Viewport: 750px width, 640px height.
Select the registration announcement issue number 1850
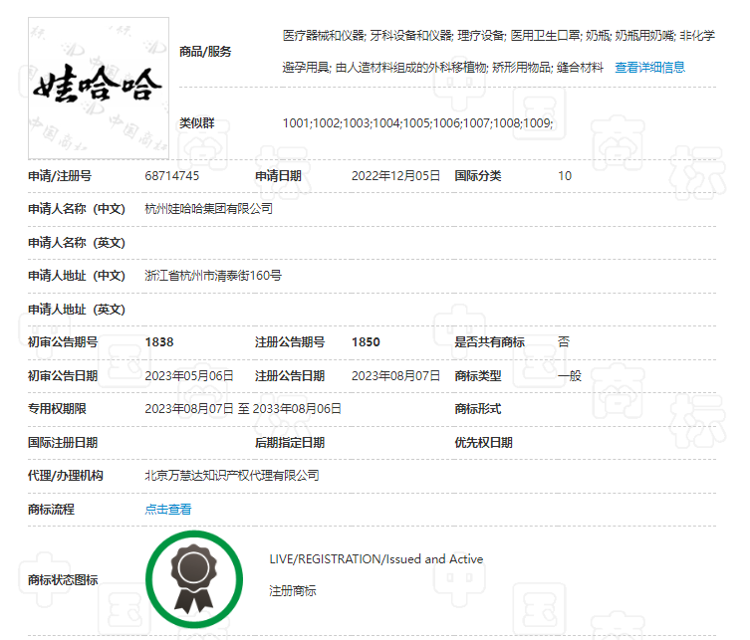click(x=366, y=342)
